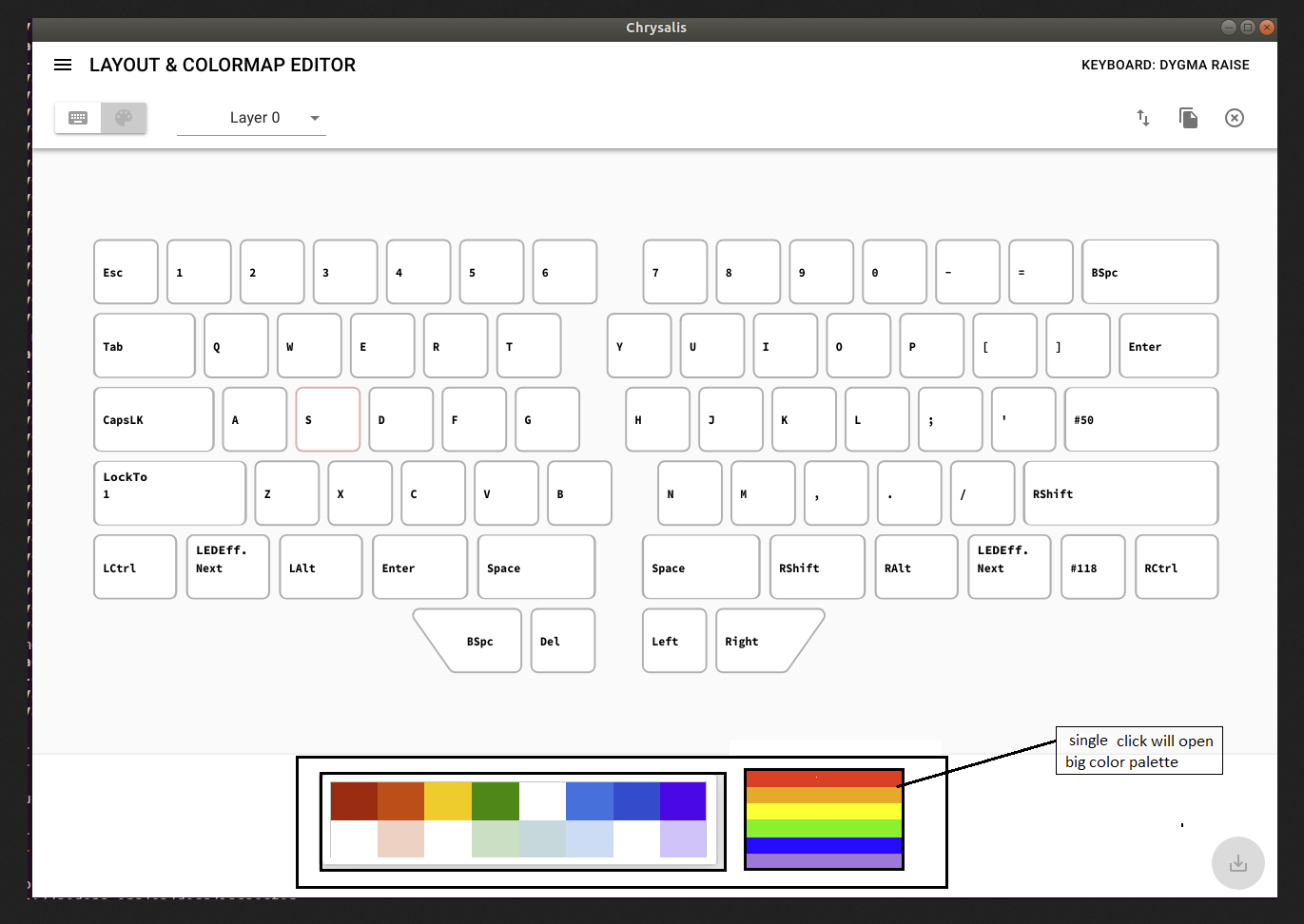This screenshot has width=1304, height=924.
Task: Toggle to colormap view in the editor switch
Action: pyautogui.click(x=124, y=117)
